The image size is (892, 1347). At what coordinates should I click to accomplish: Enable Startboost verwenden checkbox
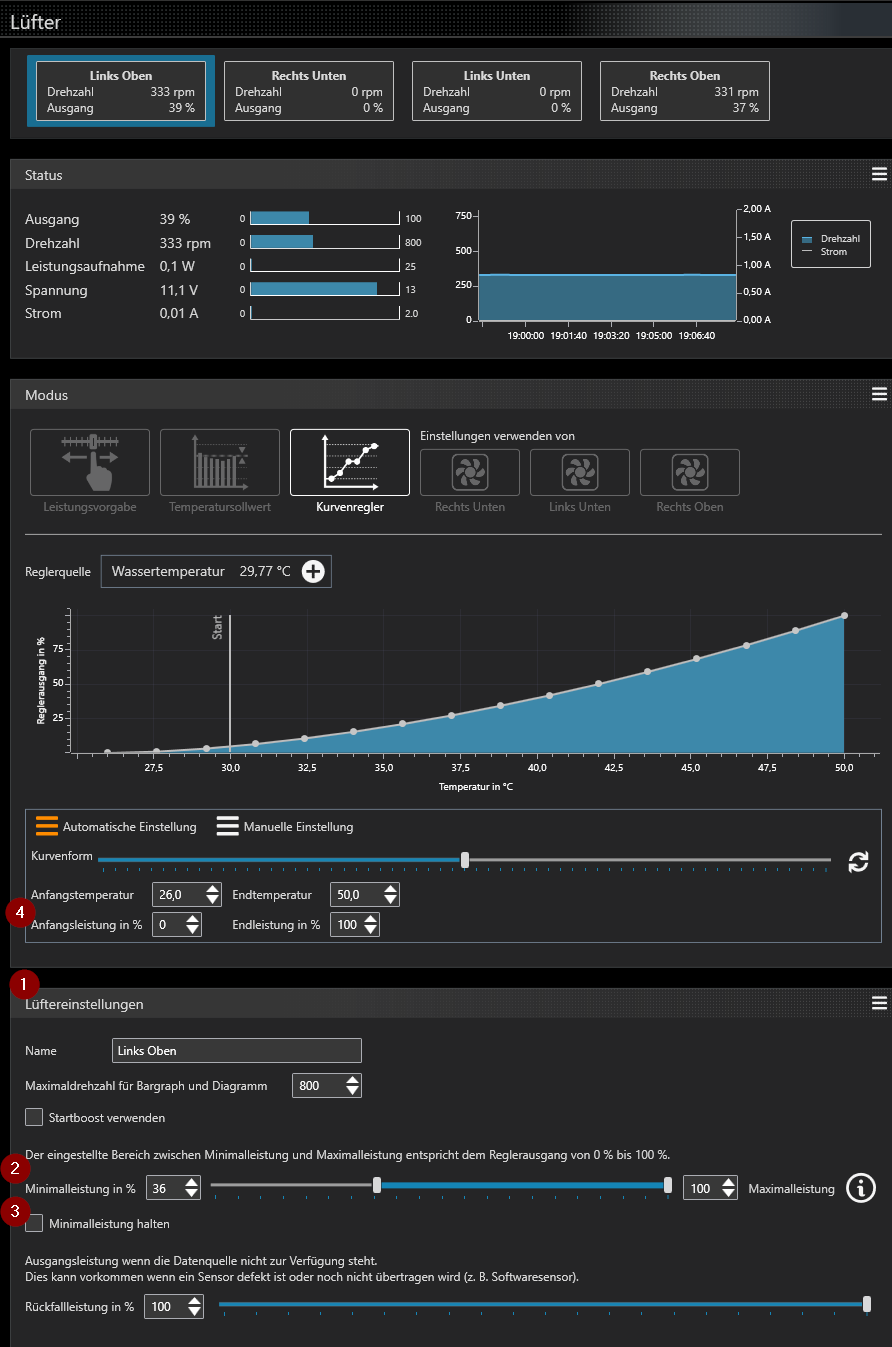[34, 1117]
